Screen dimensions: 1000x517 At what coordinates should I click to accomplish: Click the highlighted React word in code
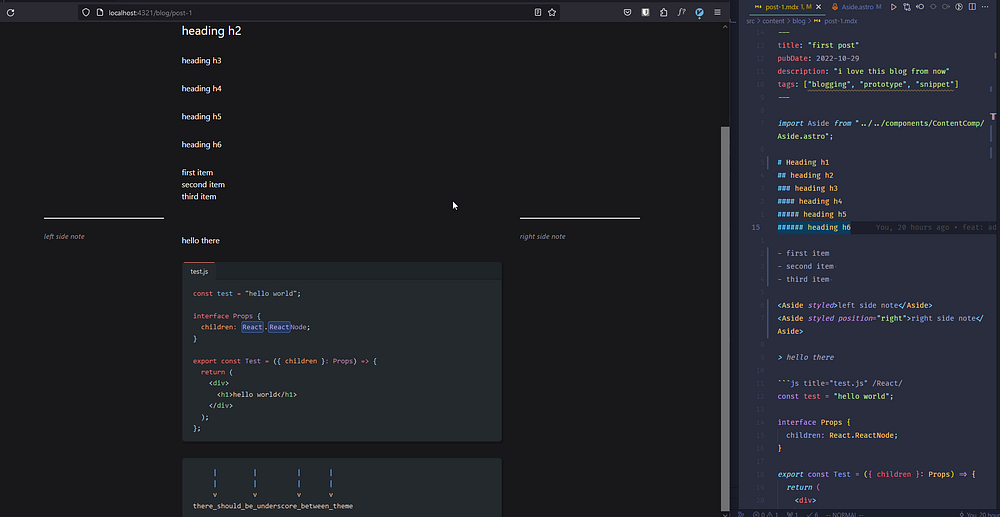click(x=252, y=327)
